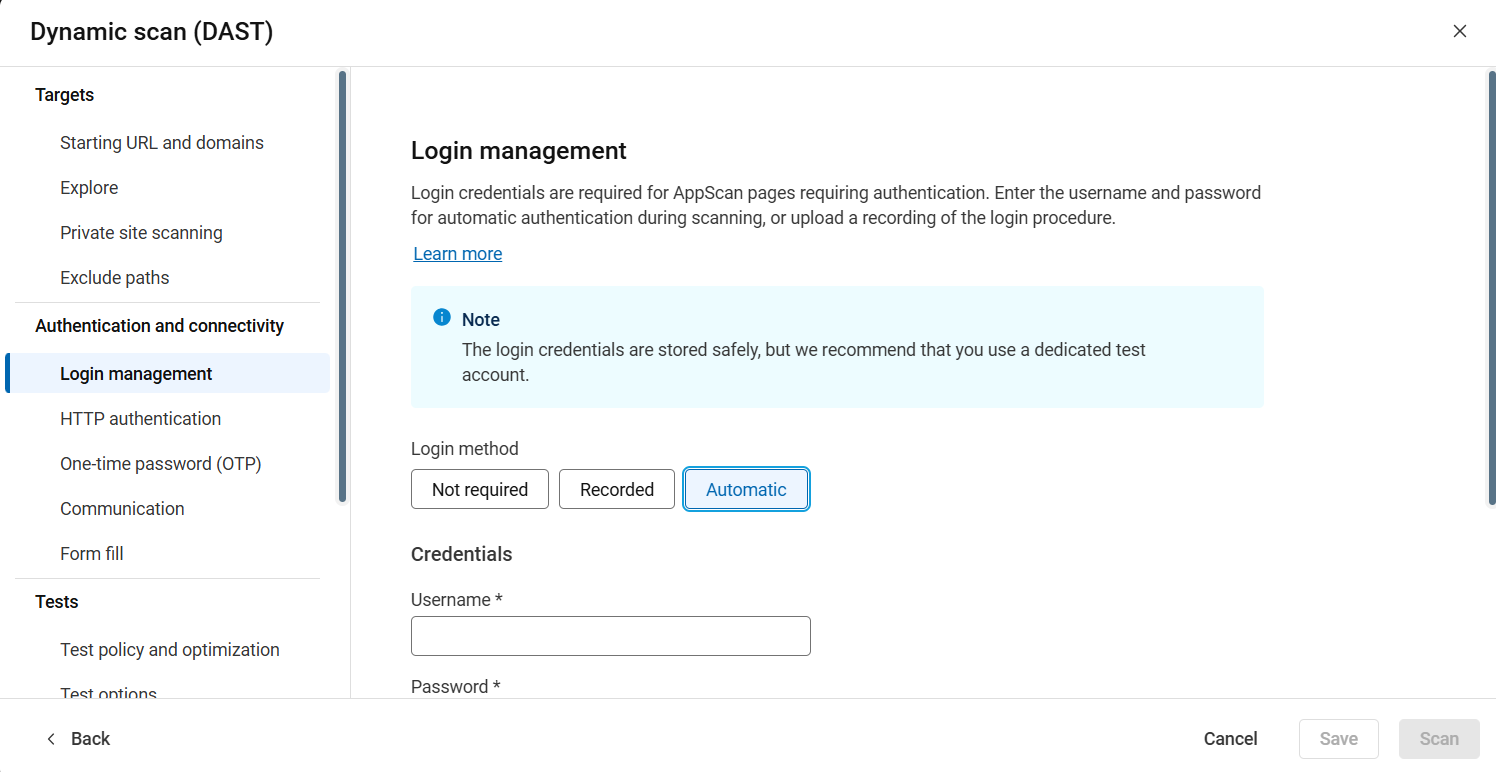Image resolution: width=1496 pixels, height=772 pixels.
Task: Switch to the Form fill page
Action: click(x=91, y=554)
